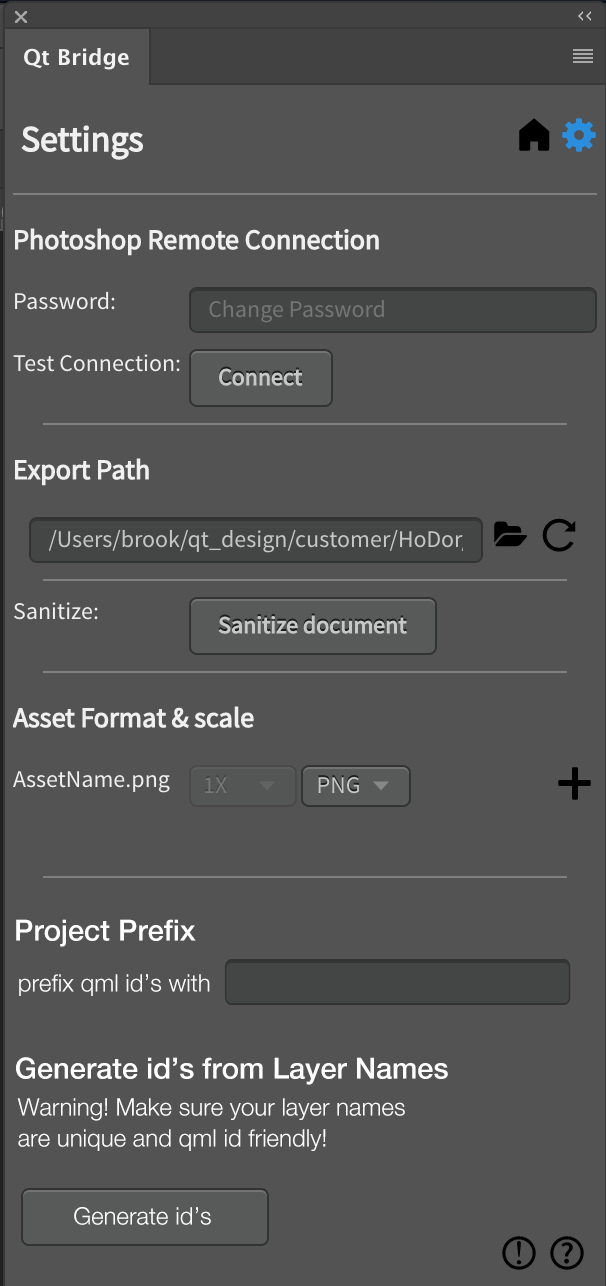Select the Qt Bridge tab
Viewport: 606px width, 1286px height.
click(x=77, y=58)
